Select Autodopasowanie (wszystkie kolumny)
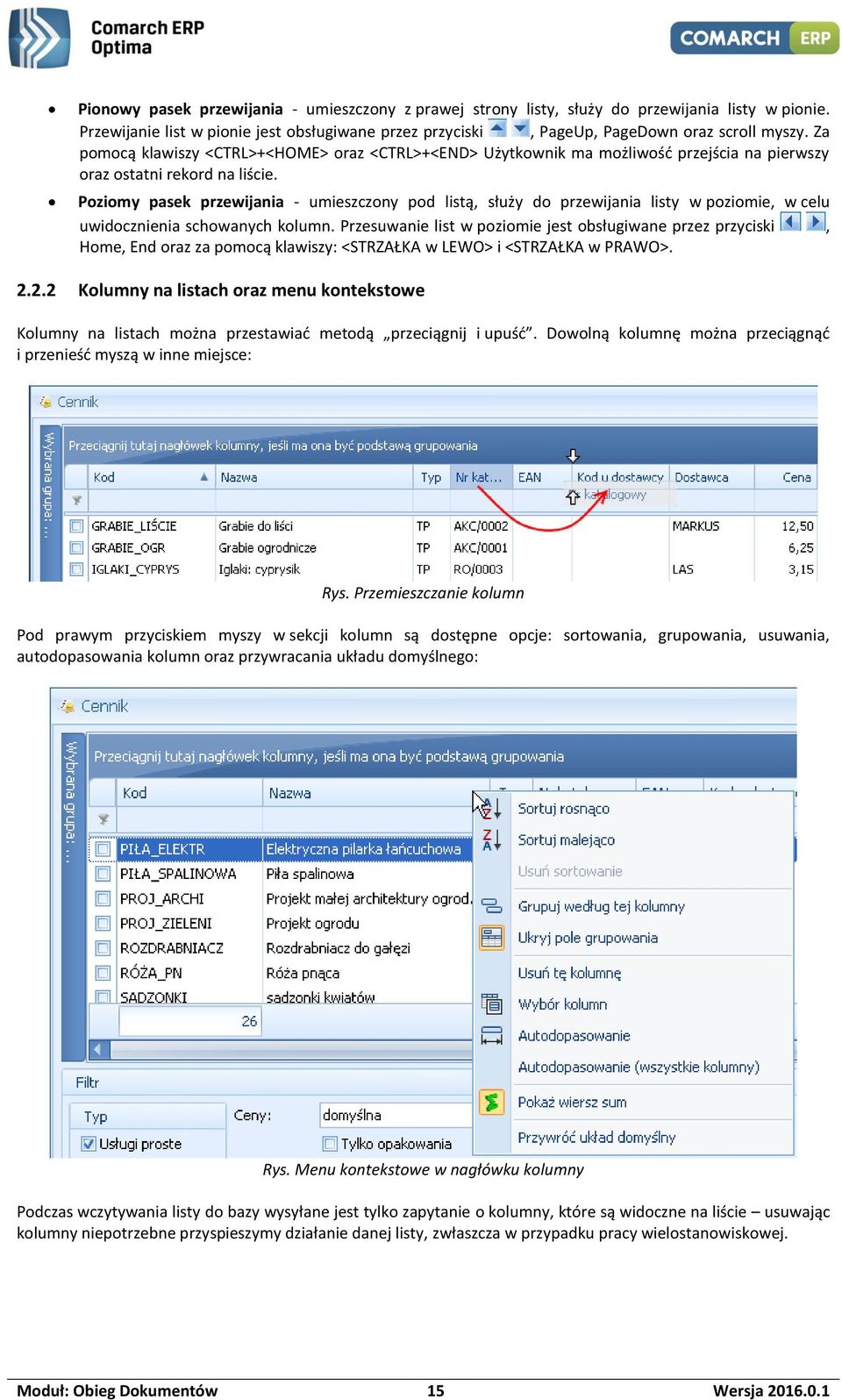This screenshot has height=1400, width=842. click(639, 1067)
